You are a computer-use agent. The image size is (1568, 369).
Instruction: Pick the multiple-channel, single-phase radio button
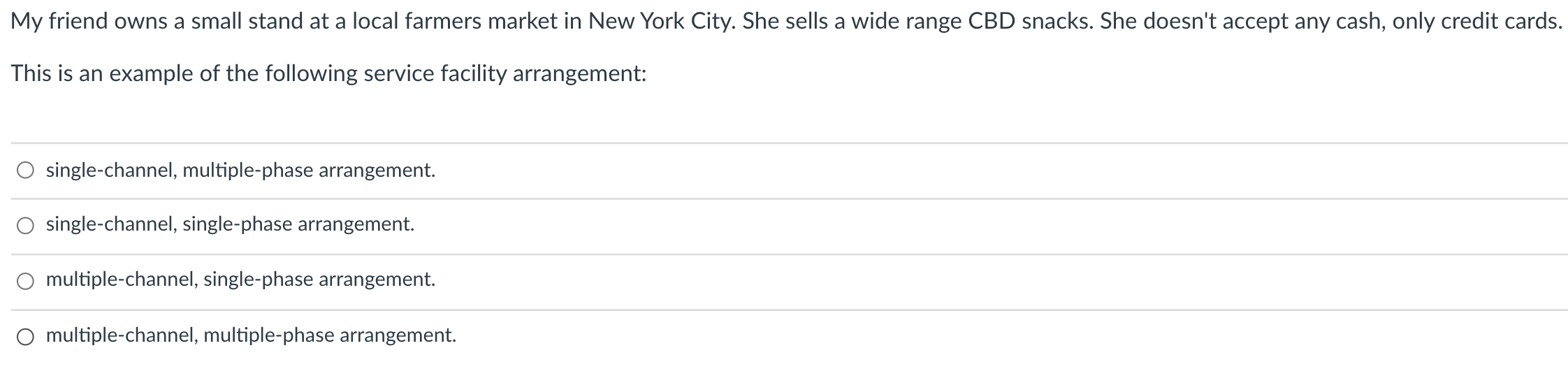pyautogui.click(x=26, y=281)
